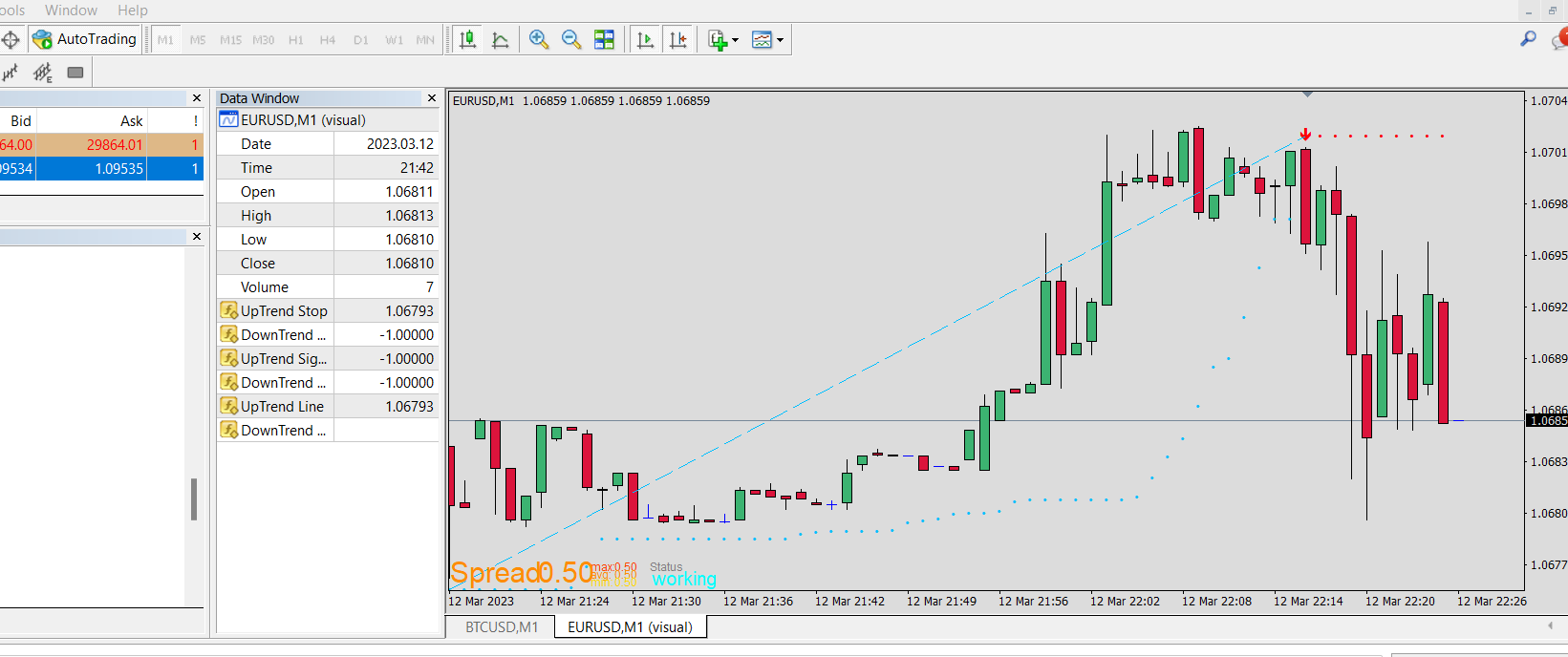Select the M15 timeframe
The image size is (1568, 657).
click(x=230, y=40)
